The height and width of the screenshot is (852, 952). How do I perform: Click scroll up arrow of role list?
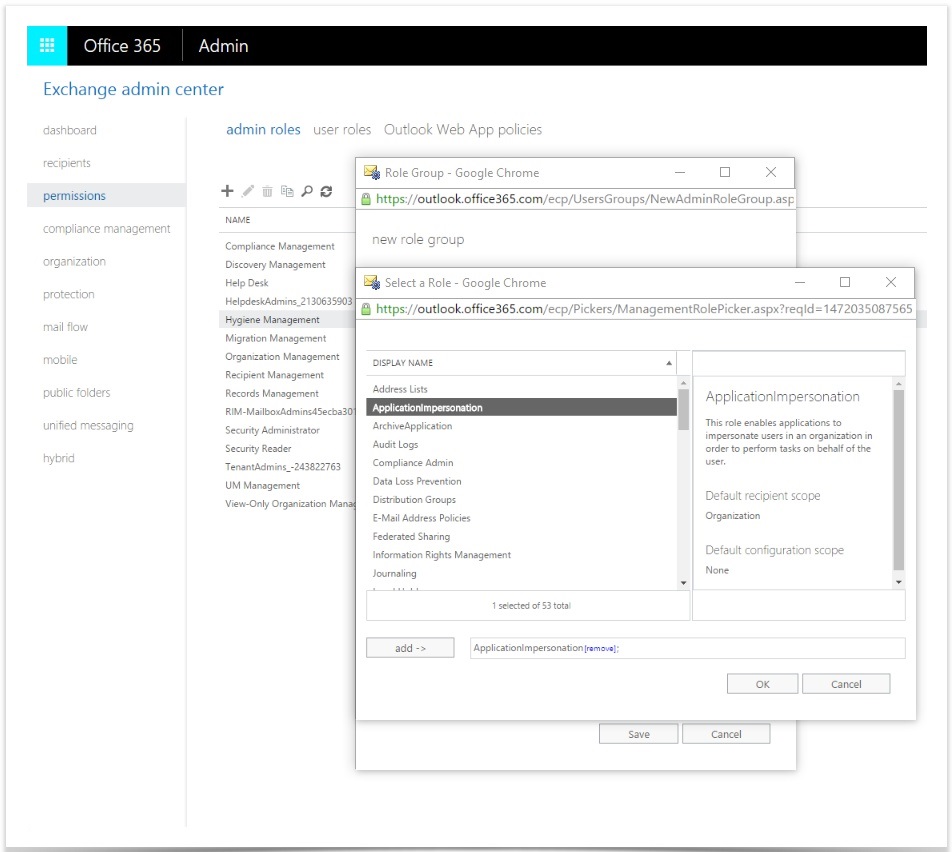tap(684, 383)
